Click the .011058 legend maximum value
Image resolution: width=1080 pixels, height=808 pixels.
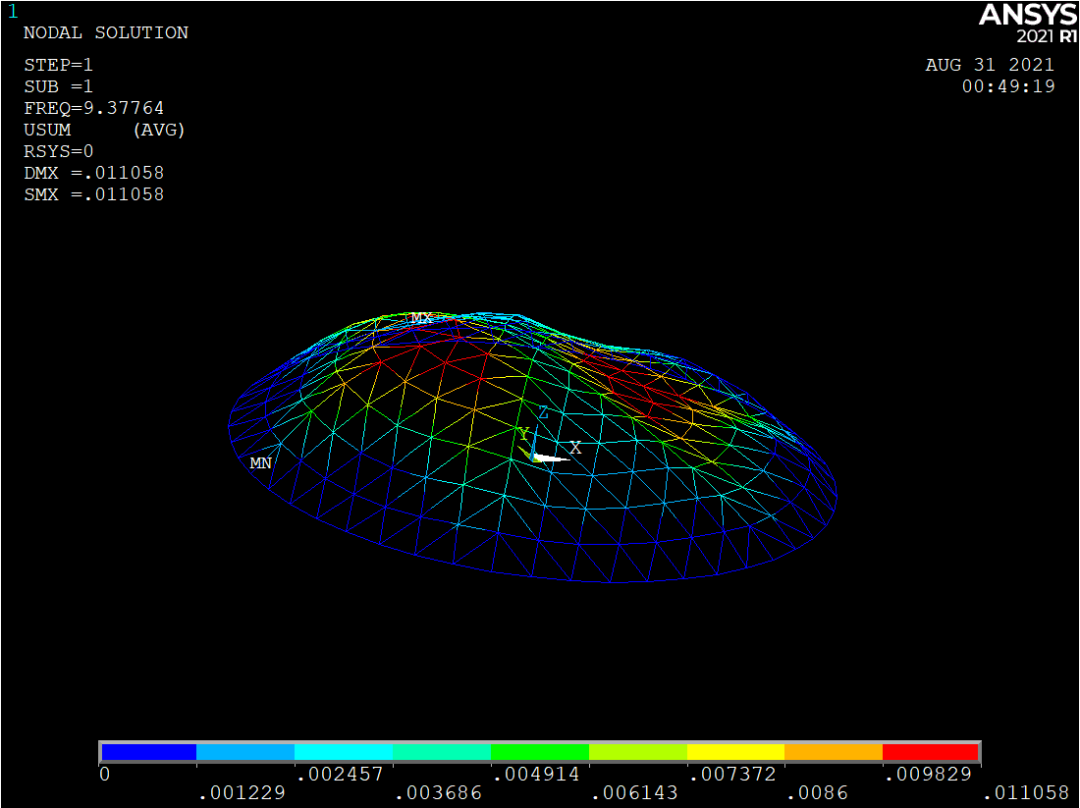1026,793
